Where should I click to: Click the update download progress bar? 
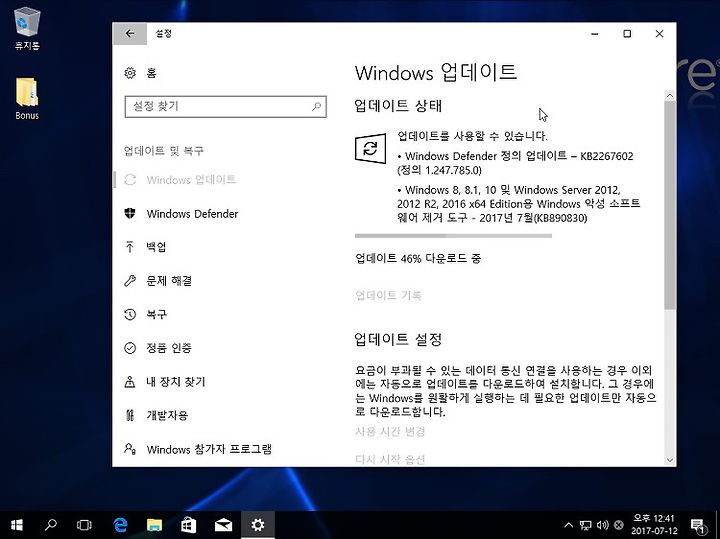coord(453,236)
